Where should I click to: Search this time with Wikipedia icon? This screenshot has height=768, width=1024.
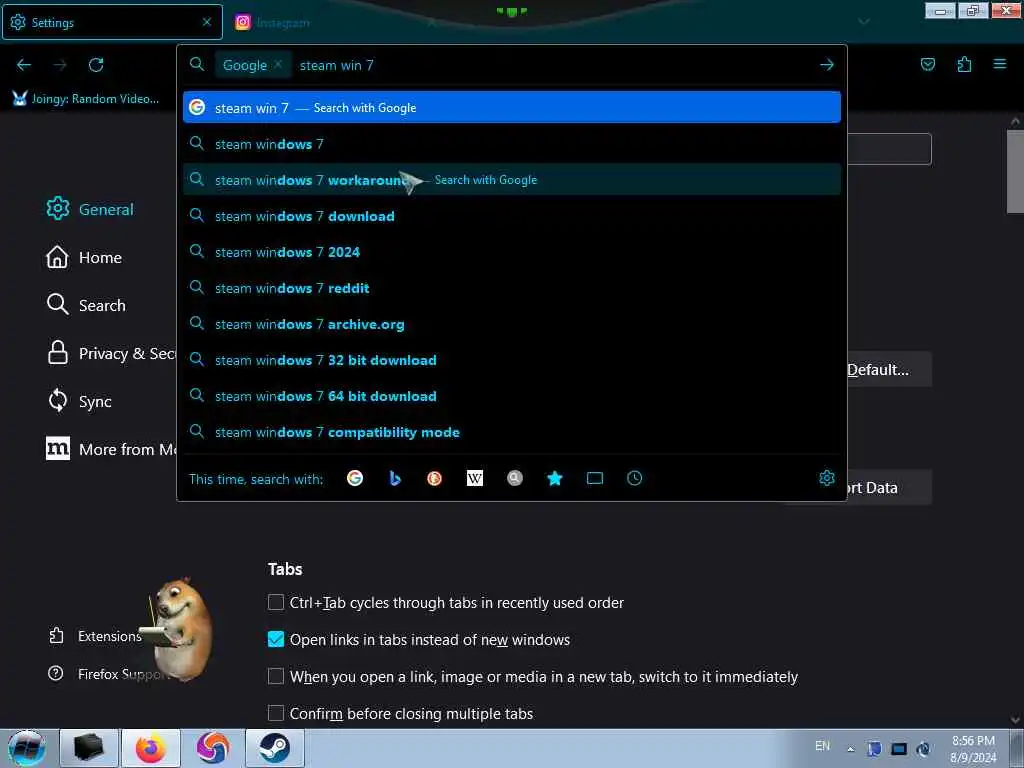(x=475, y=479)
